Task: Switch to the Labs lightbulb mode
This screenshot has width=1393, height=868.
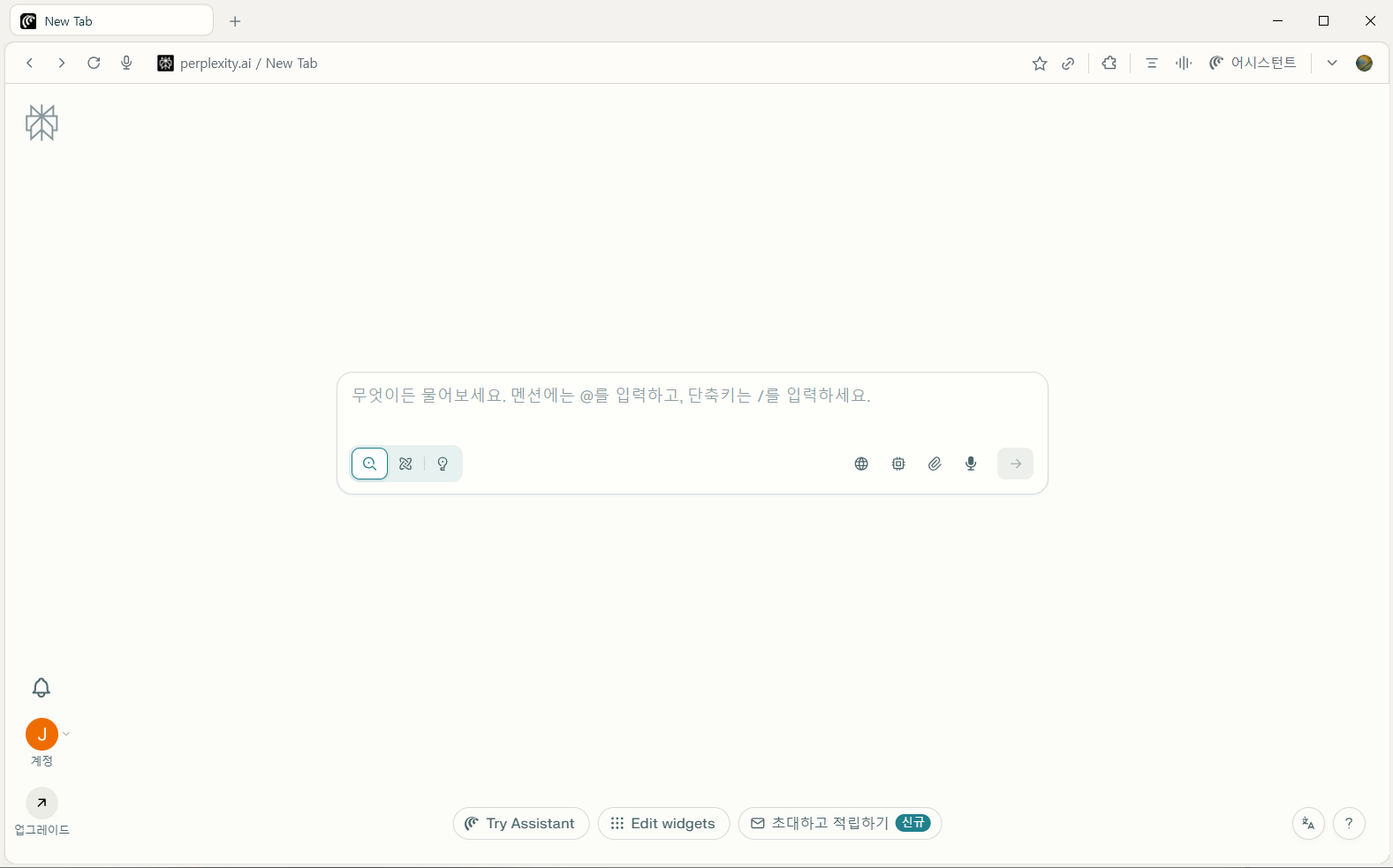Action: coord(443,464)
